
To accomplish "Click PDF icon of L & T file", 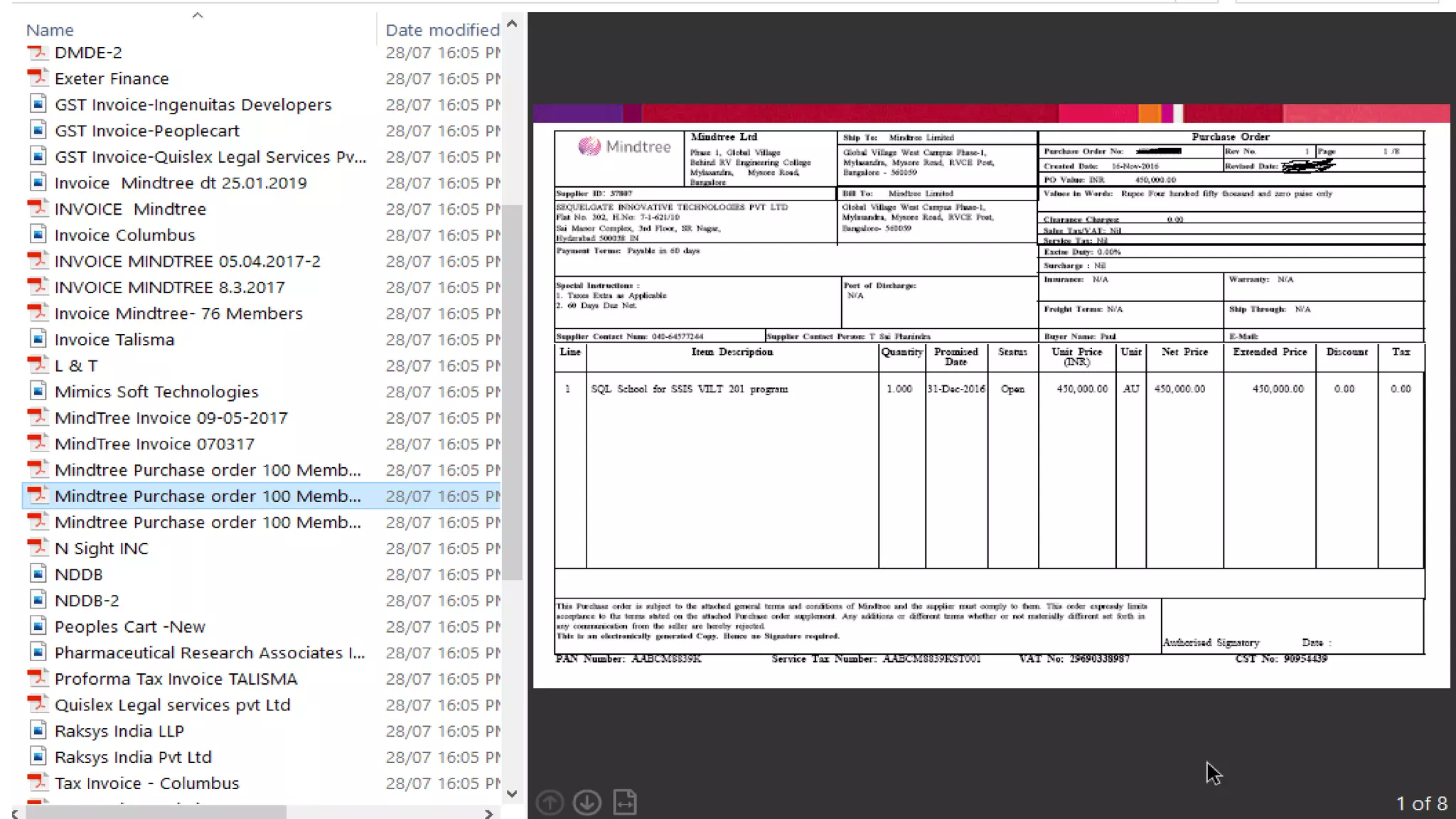I will (x=38, y=365).
